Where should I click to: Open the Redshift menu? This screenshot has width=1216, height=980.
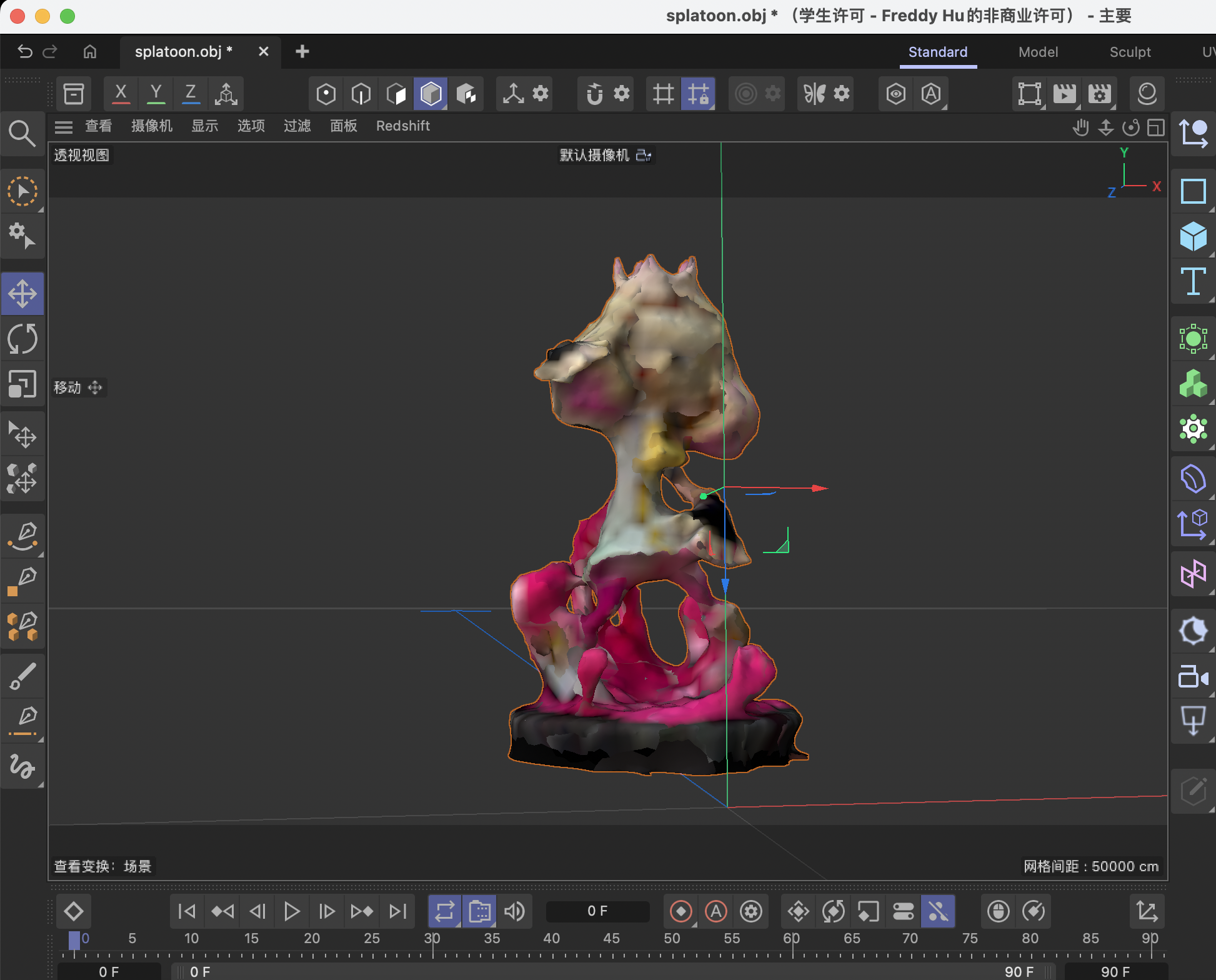click(403, 126)
